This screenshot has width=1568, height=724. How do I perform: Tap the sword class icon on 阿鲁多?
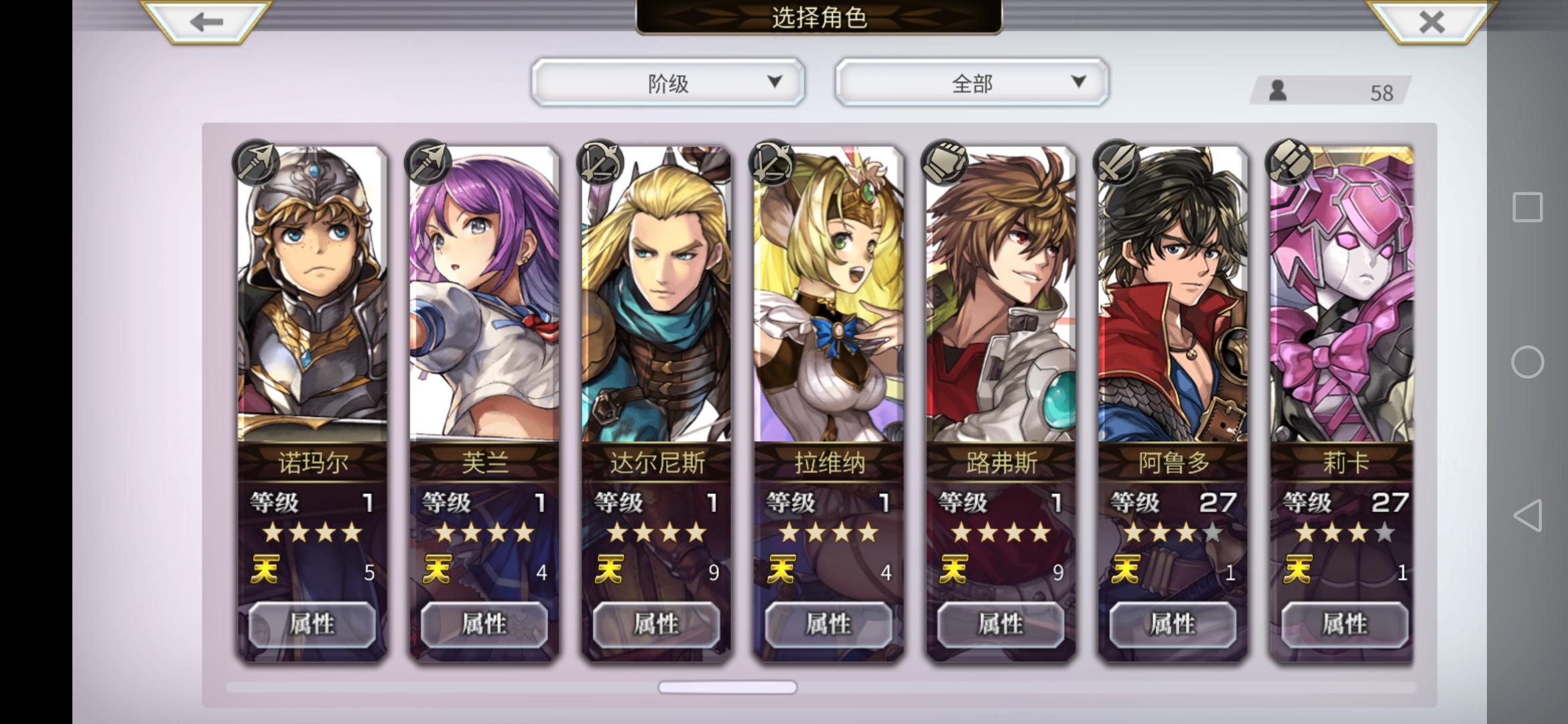1117,163
